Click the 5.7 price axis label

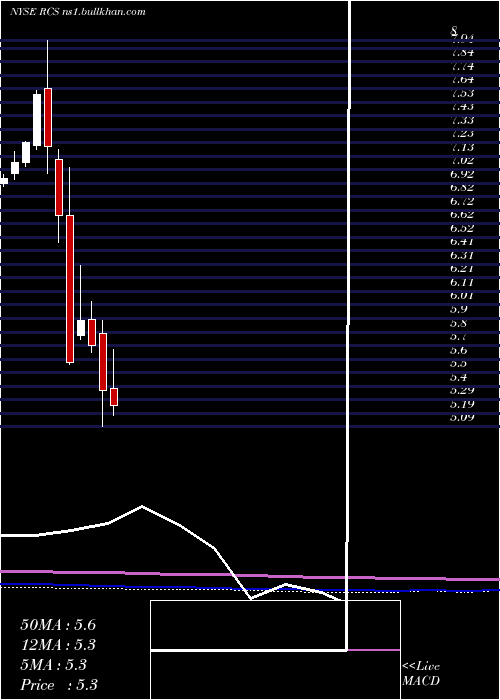[460, 336]
